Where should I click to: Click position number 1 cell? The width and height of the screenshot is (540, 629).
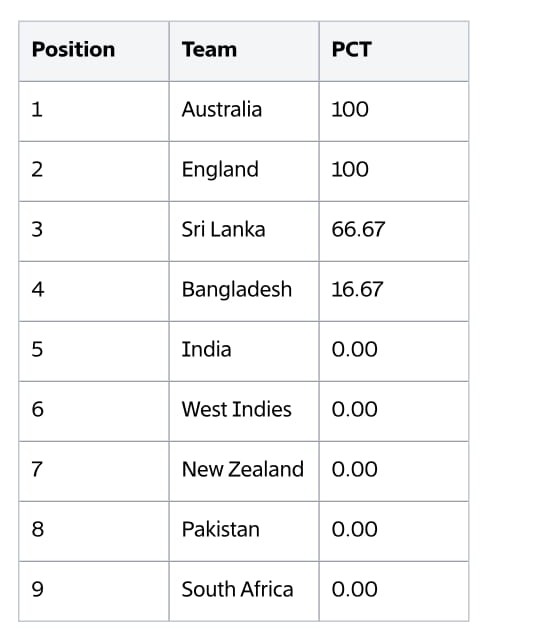pos(94,111)
